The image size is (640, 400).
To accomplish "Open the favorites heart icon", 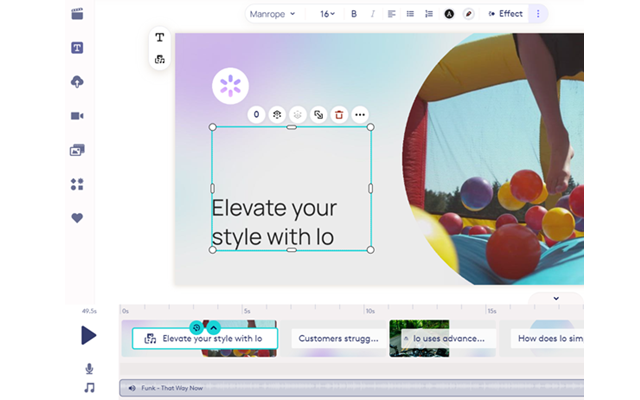I will 77,218.
